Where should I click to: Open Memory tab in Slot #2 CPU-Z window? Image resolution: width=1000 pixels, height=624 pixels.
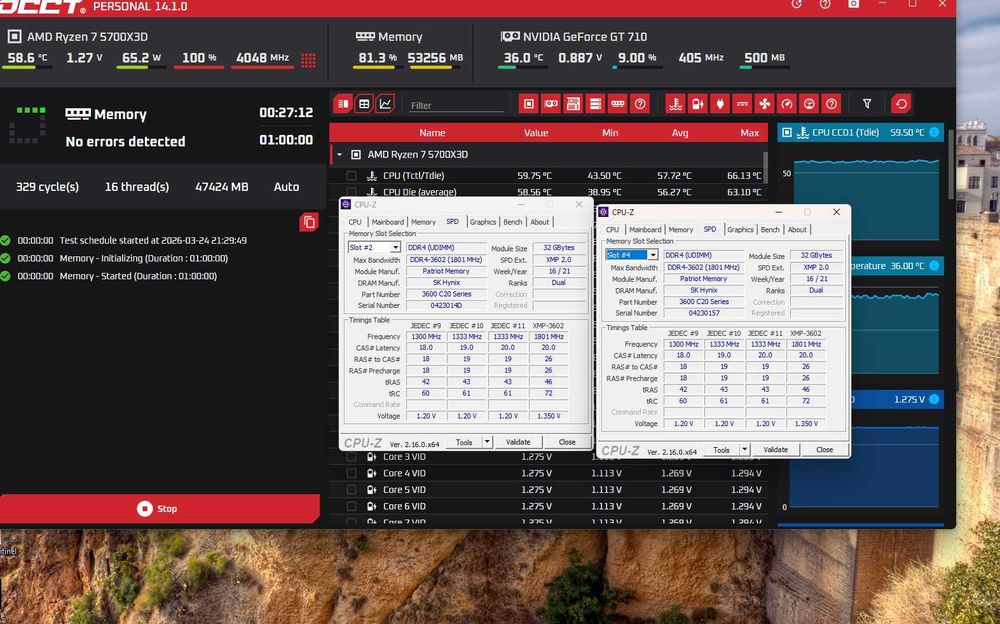423,222
